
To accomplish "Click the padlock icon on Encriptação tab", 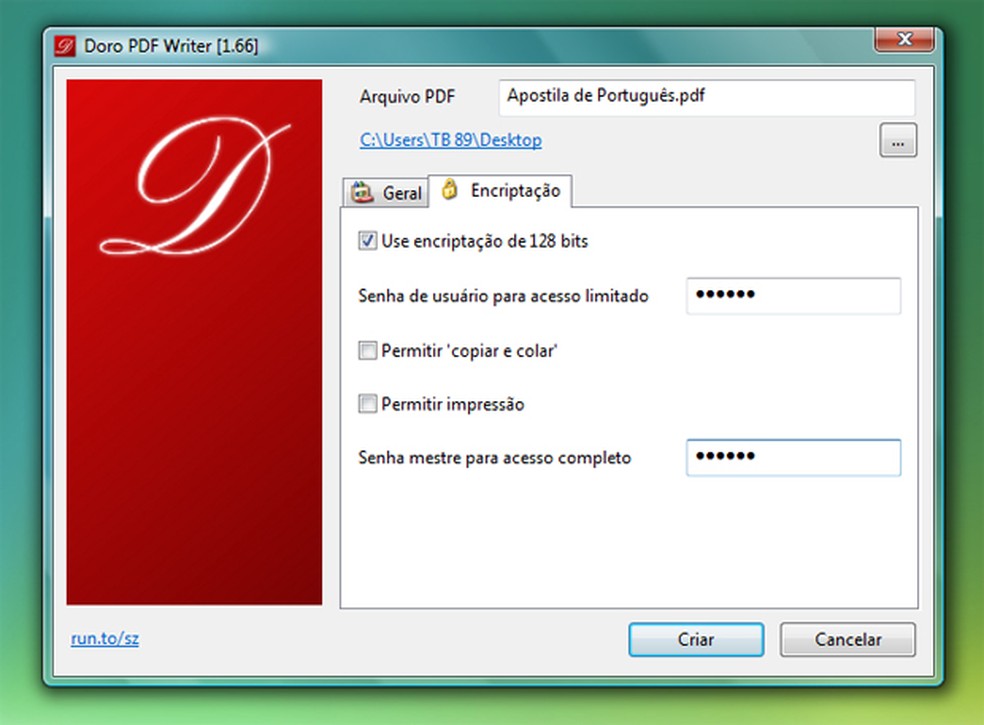I will [x=449, y=189].
